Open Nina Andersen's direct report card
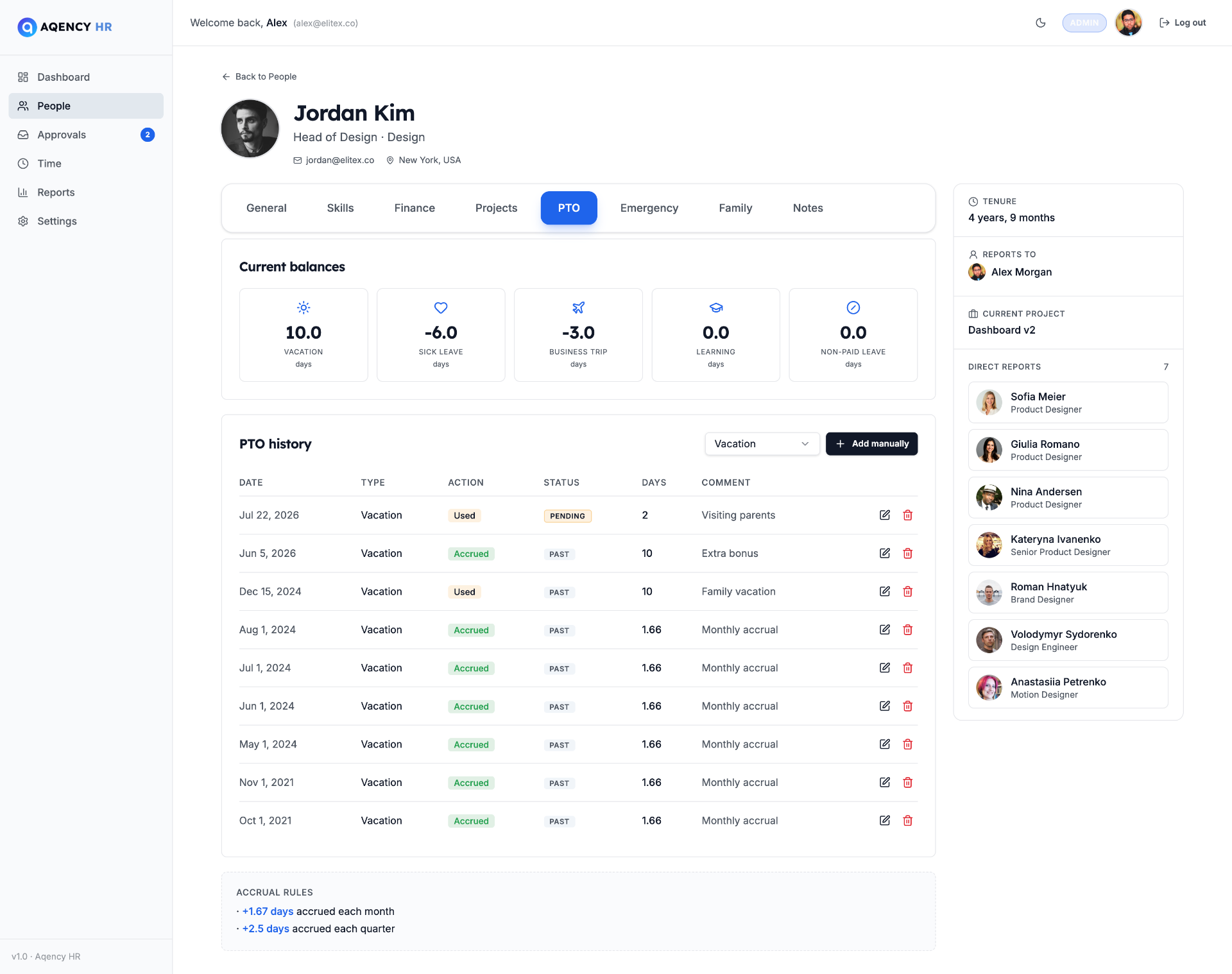Viewport: 1232px width, 974px height. coord(1068,497)
